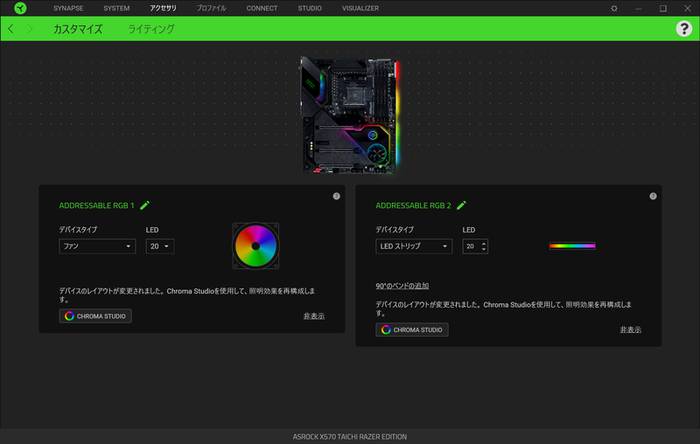Open the RGB 1 LED count dropdown
This screenshot has width=700, height=444.
(x=160, y=246)
